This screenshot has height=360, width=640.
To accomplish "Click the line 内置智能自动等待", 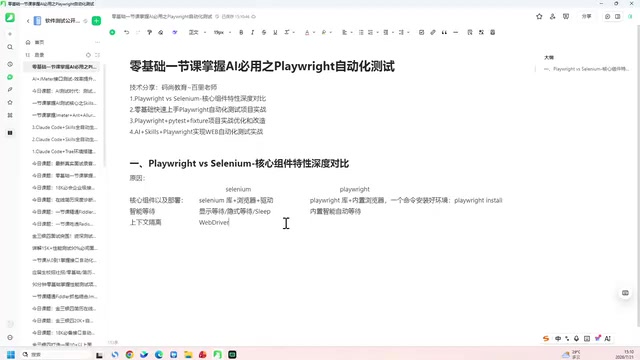I will click(x=335, y=211).
